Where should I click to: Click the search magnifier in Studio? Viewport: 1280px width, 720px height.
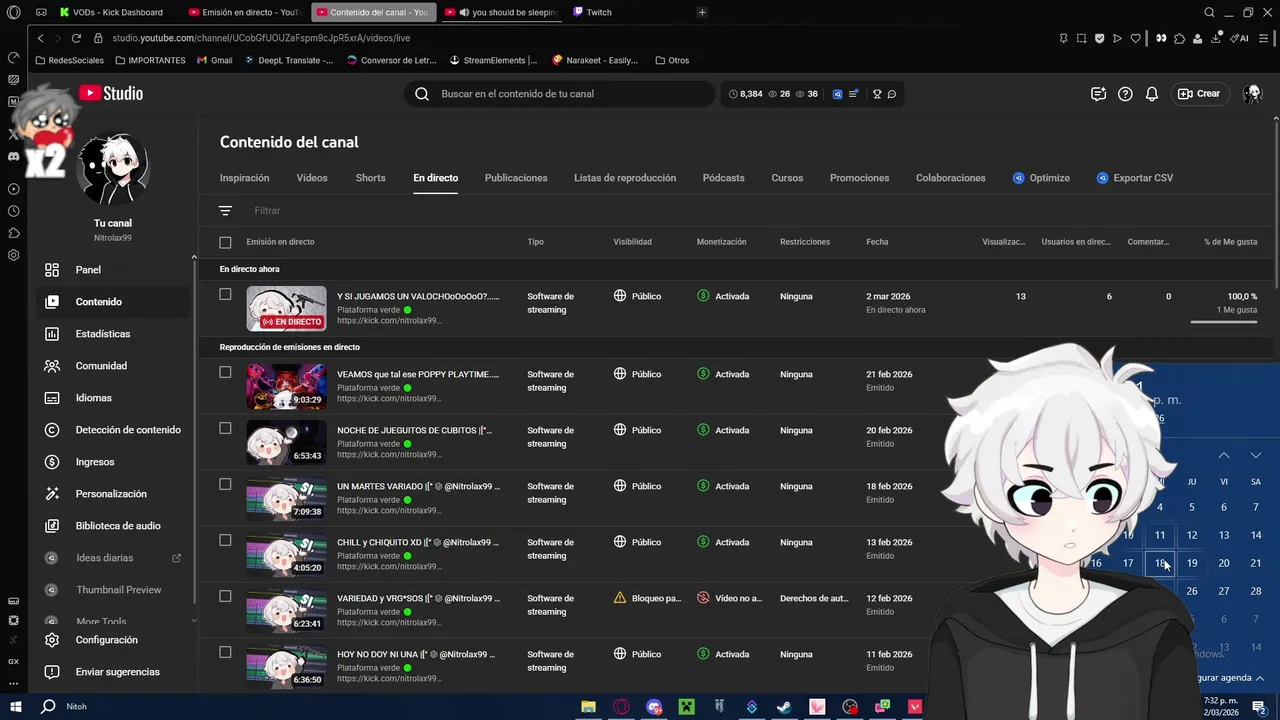pos(422,94)
